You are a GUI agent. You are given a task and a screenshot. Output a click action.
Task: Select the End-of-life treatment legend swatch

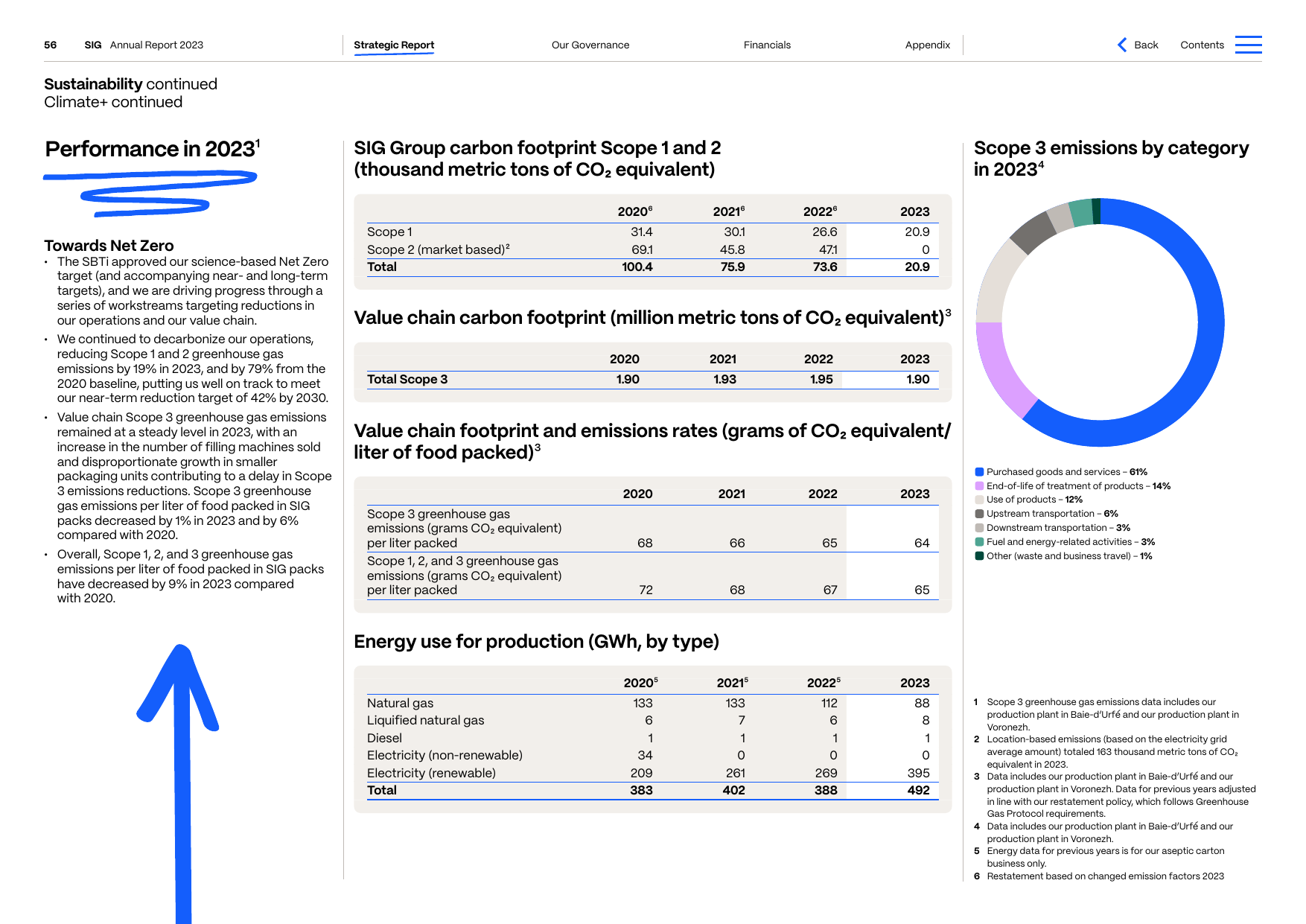[980, 486]
